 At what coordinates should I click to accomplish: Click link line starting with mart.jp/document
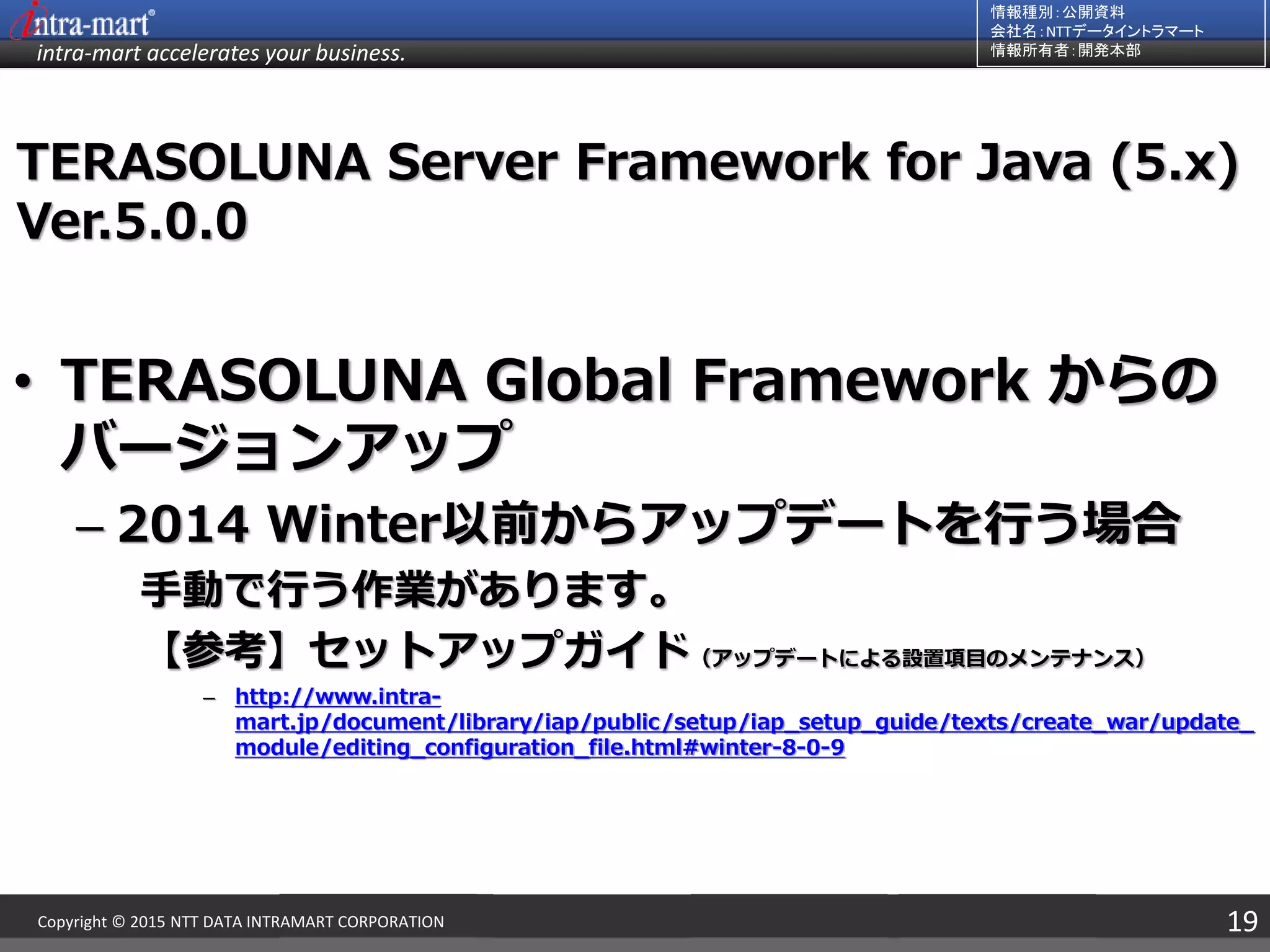744,723
